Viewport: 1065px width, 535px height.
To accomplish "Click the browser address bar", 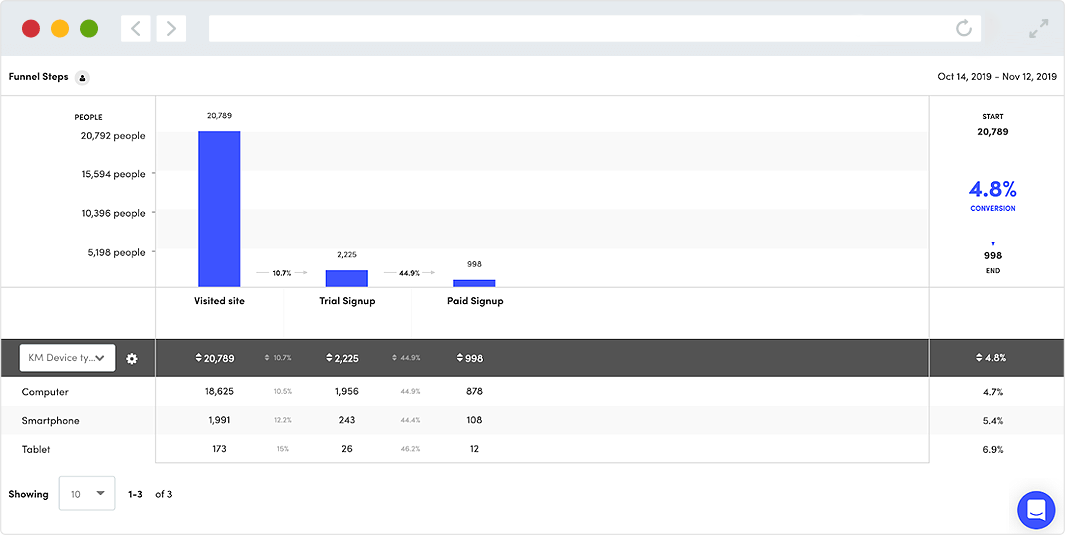I will [594, 29].
